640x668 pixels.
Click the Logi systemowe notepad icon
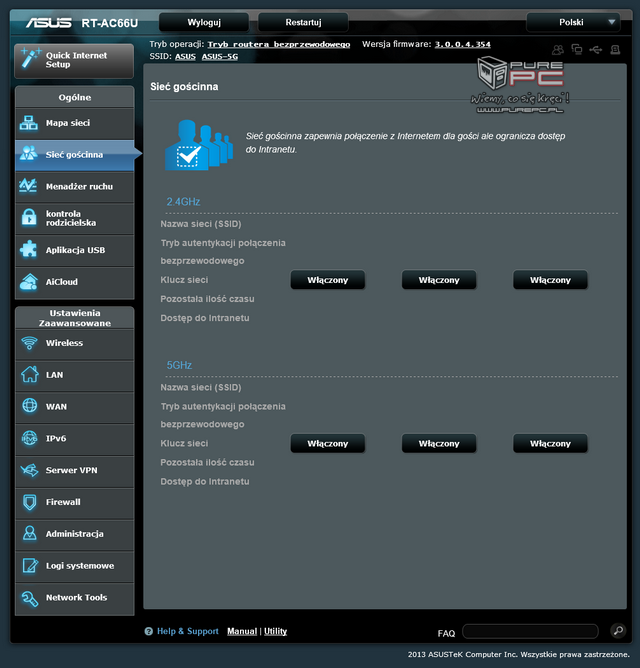click(x=30, y=565)
